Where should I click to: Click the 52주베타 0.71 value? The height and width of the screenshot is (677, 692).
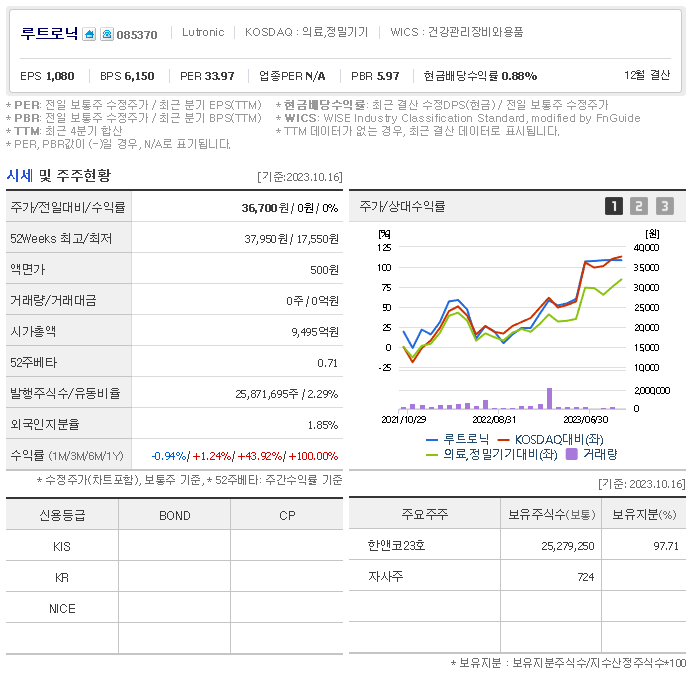pyautogui.click(x=327, y=363)
